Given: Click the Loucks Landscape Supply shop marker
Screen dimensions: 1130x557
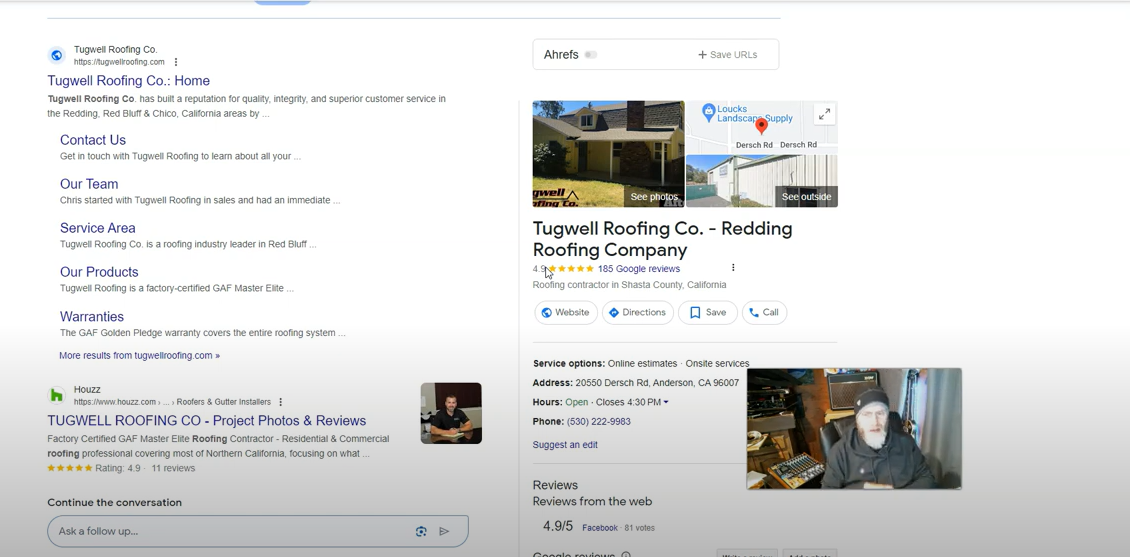Looking at the screenshot, I should click(x=708, y=110).
